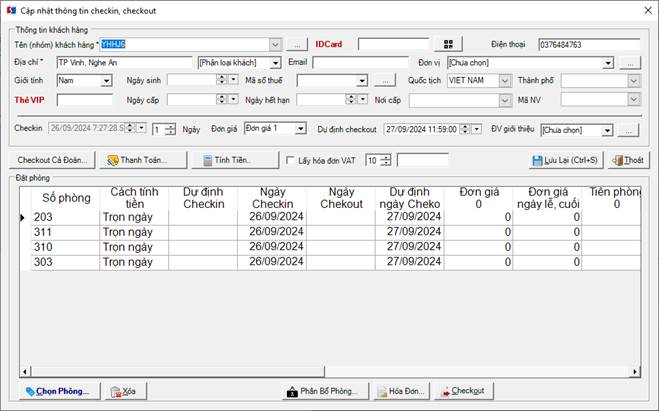Image resolution: width=659 pixels, height=411 pixels.
Task: Click the row selector arrow for room 203
Action: [23, 217]
